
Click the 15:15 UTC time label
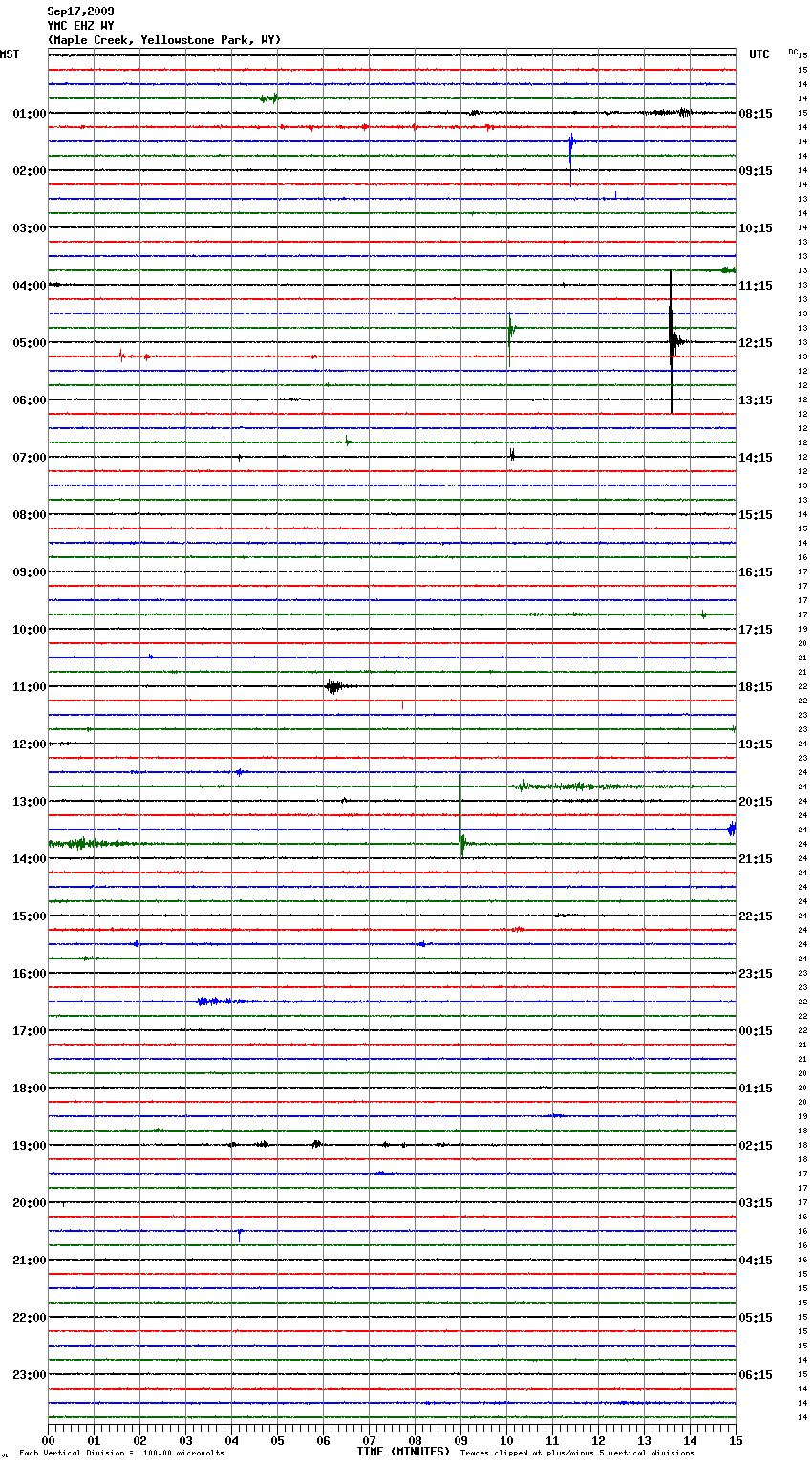[756, 515]
